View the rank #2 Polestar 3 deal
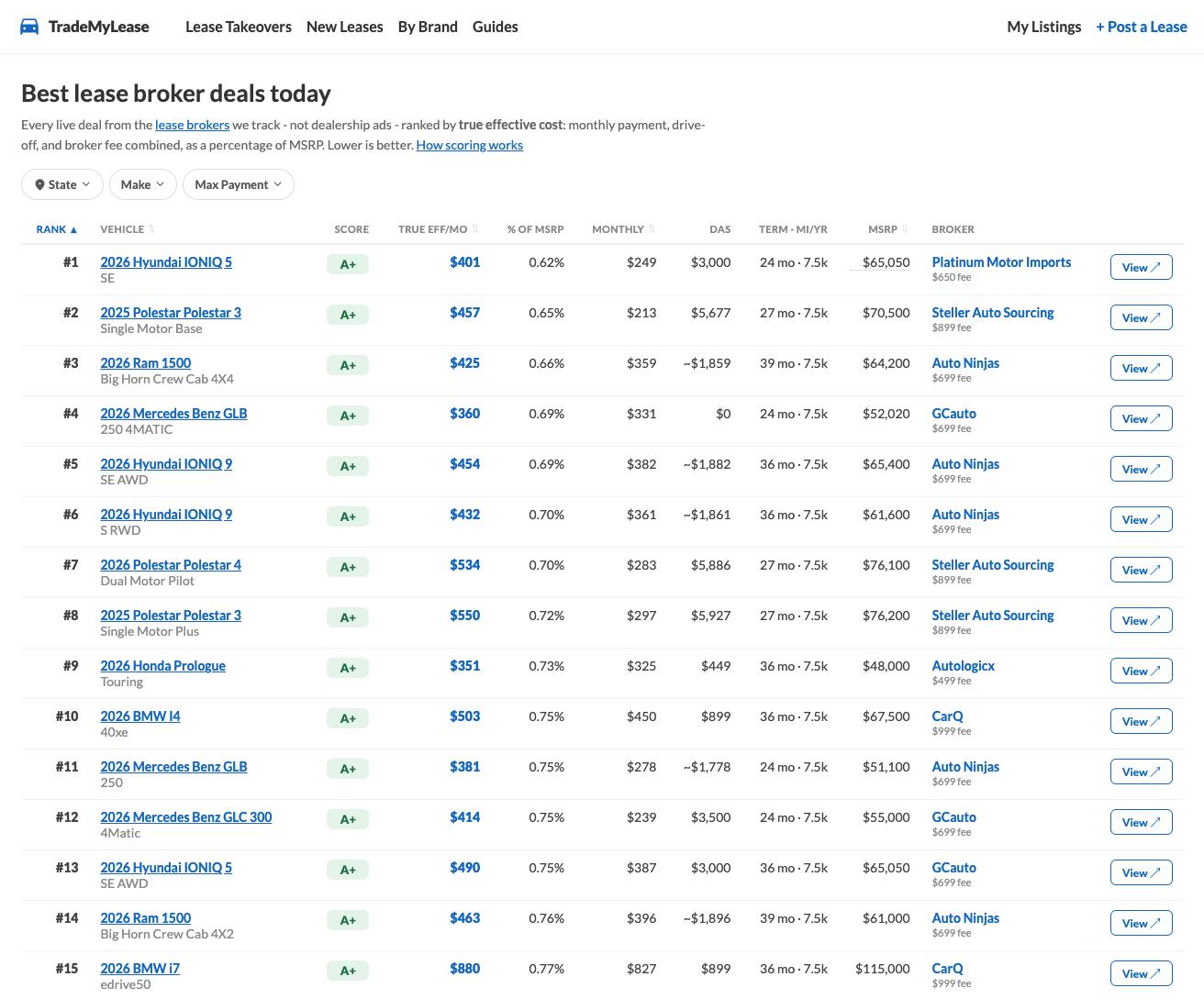Viewport: 1204px width, 999px height. [1142, 318]
